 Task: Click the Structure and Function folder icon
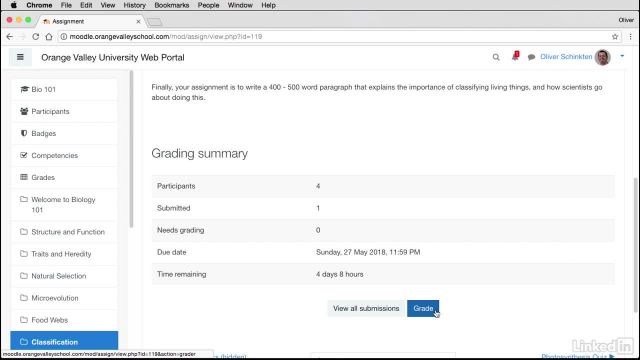tap(24, 231)
